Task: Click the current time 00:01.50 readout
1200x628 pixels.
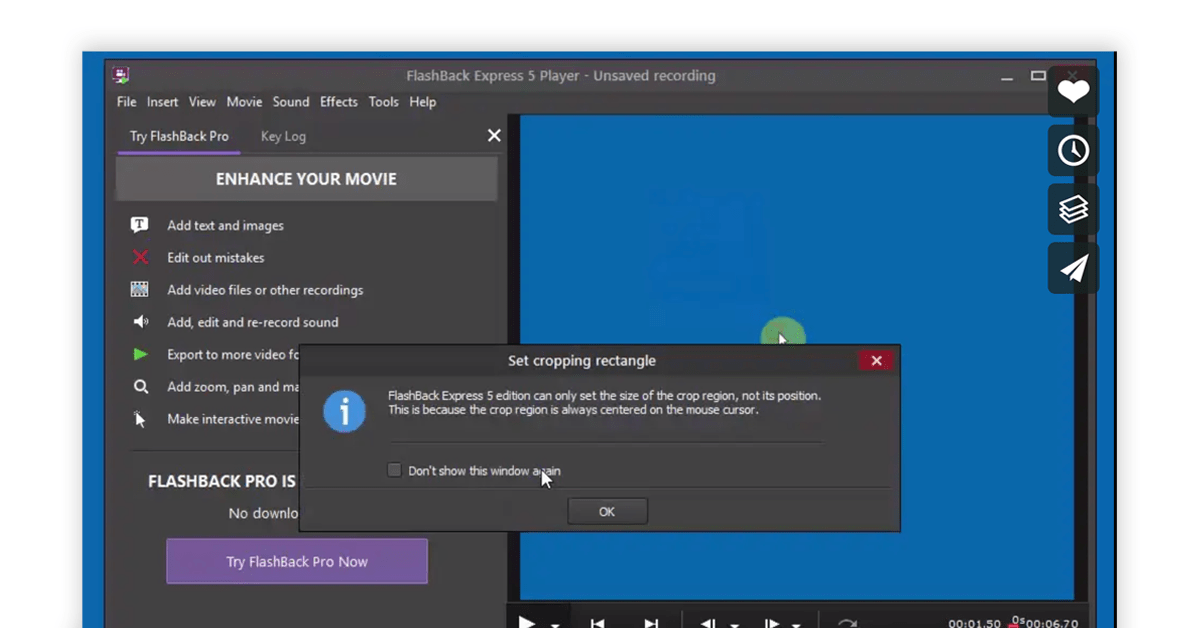Action: click(x=973, y=623)
